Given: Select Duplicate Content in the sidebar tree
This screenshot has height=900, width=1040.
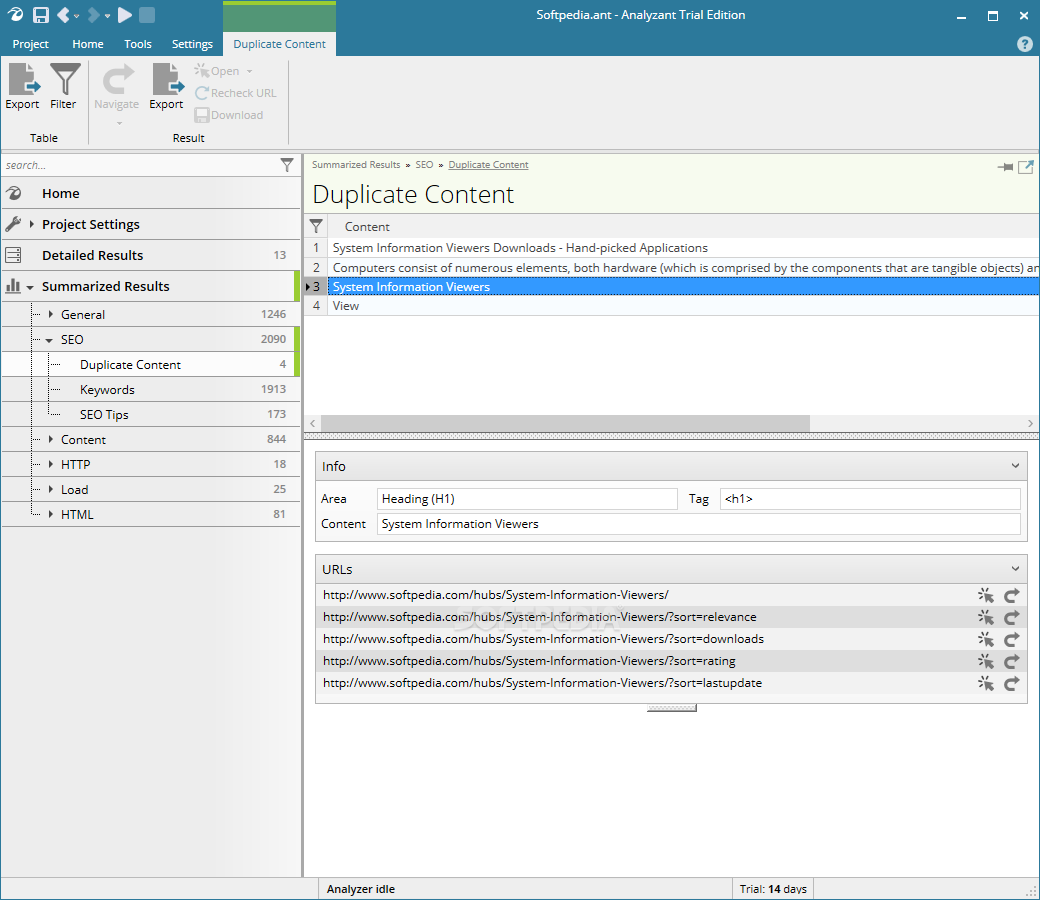Looking at the screenshot, I should [x=151, y=365].
